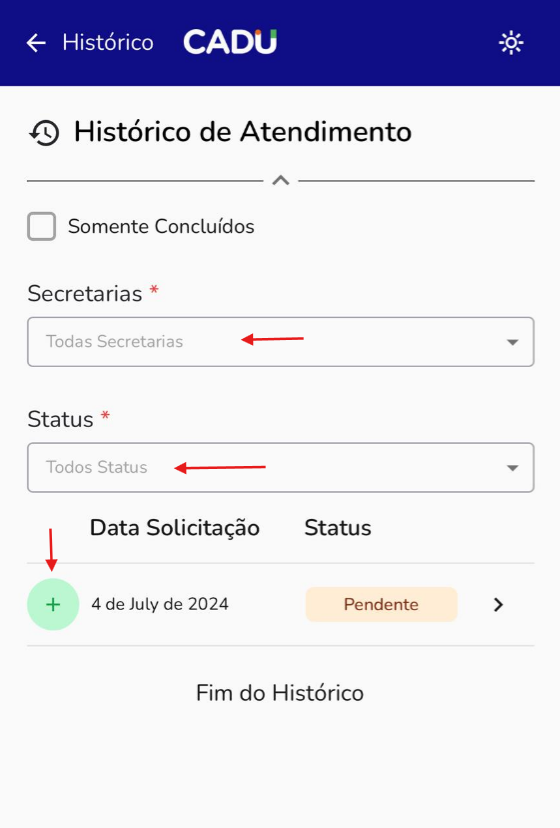Expand the 4 de July entry with the green plus

[x=53, y=605]
